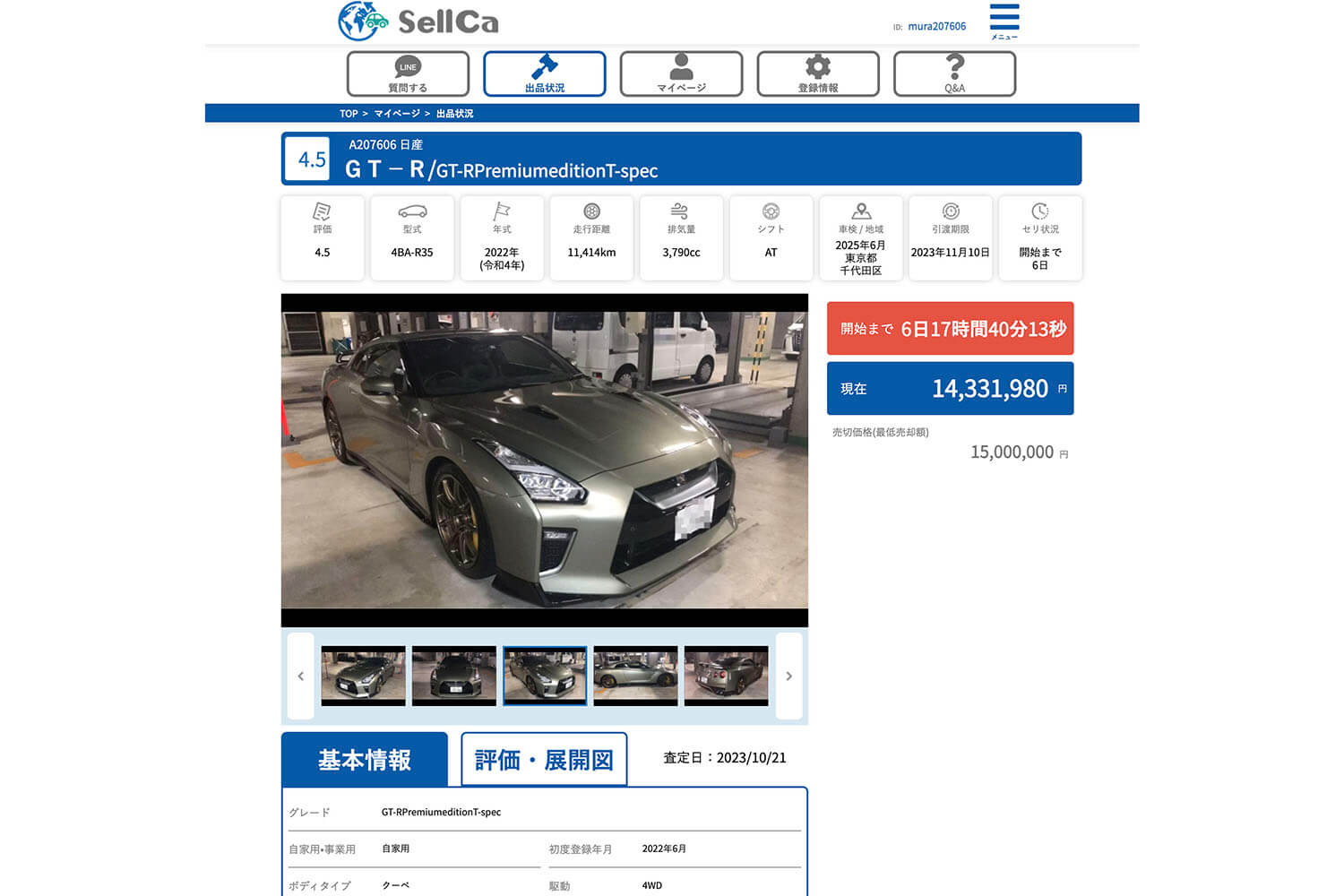
Task: Select the fourth side-view thumbnail
Action: point(635,676)
